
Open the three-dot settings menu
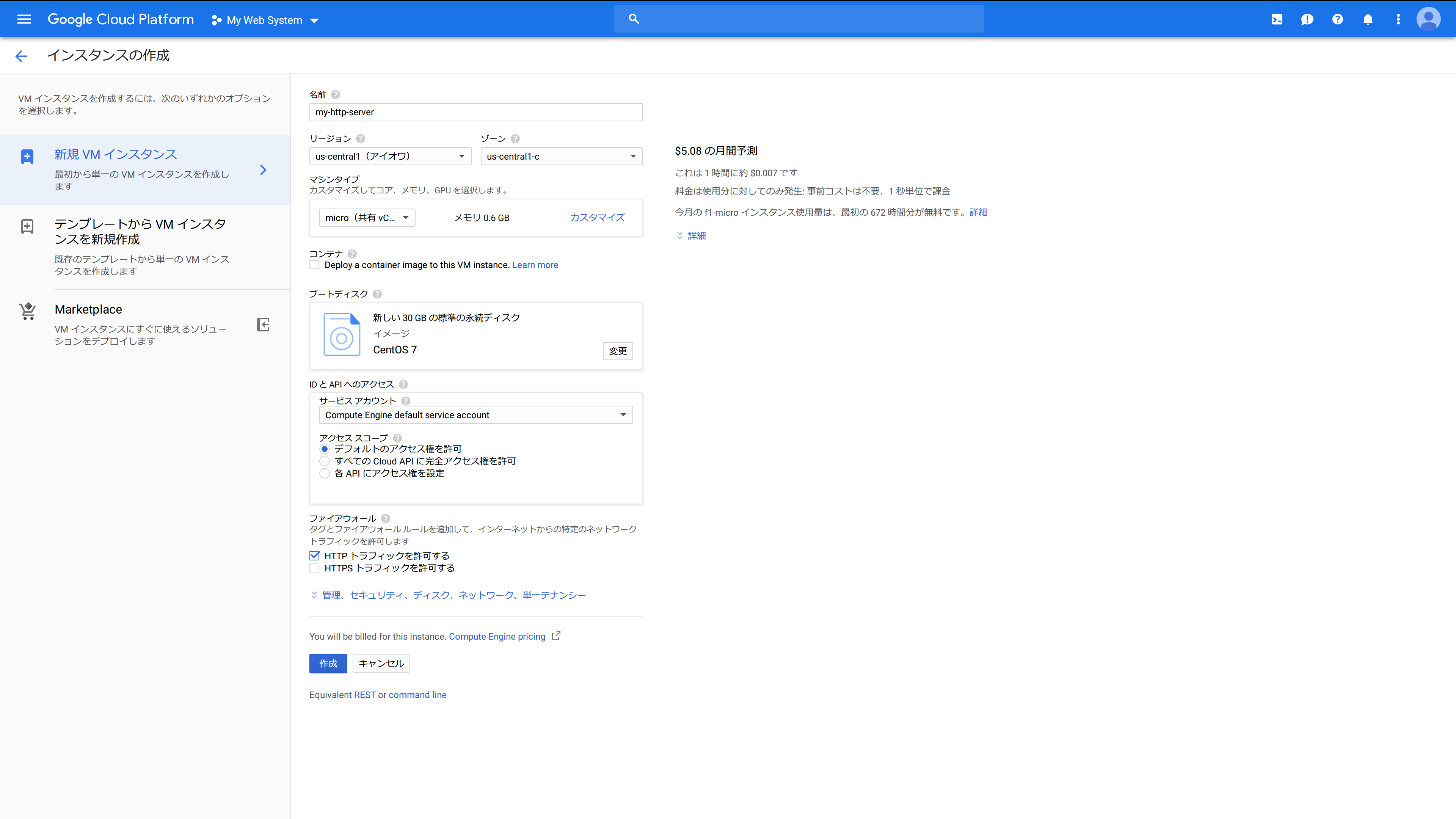tap(1398, 19)
